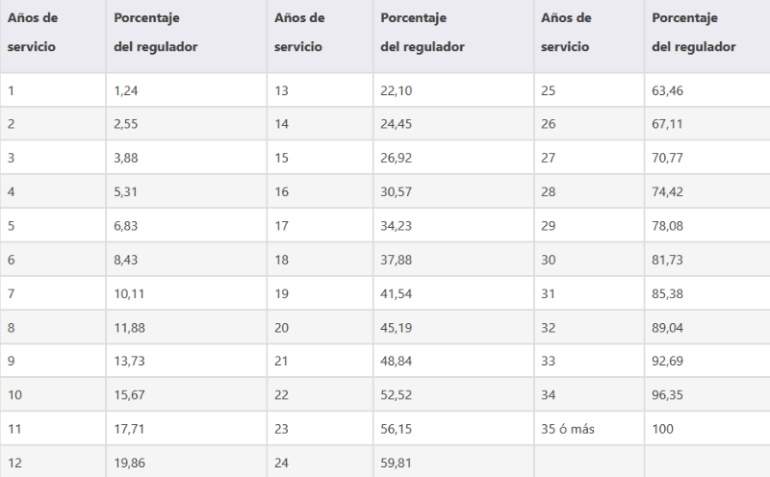The height and width of the screenshot is (477, 770).
Task: Select the '35 ó más' cell
Action: pos(589,428)
